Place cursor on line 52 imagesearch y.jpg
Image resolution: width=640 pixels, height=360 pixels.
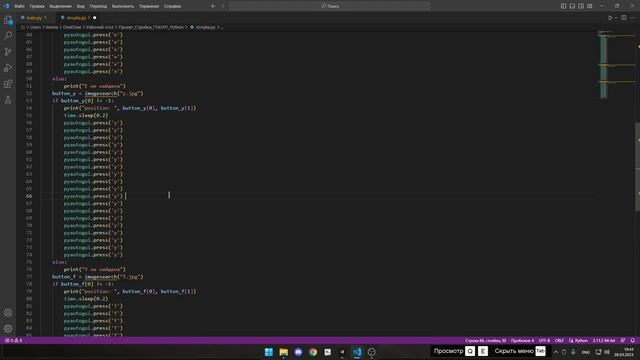pos(98,93)
